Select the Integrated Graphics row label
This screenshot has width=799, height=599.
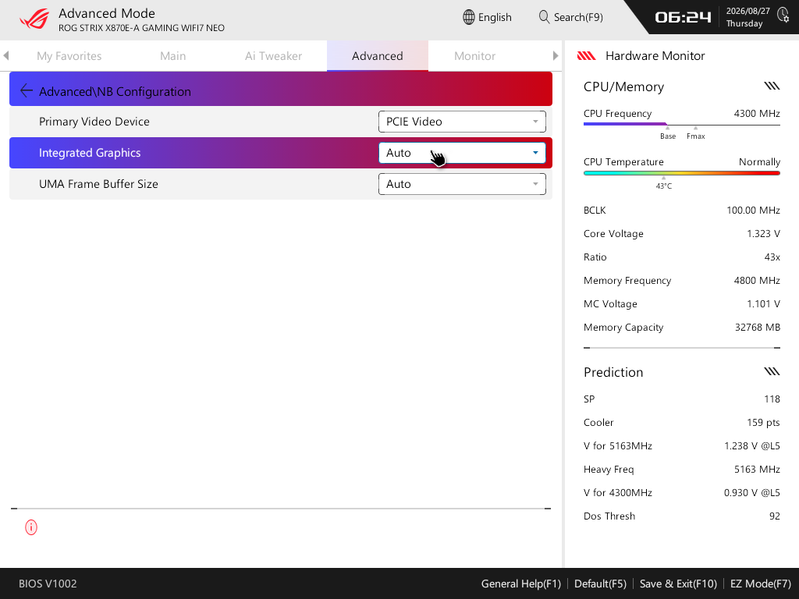click(x=90, y=153)
